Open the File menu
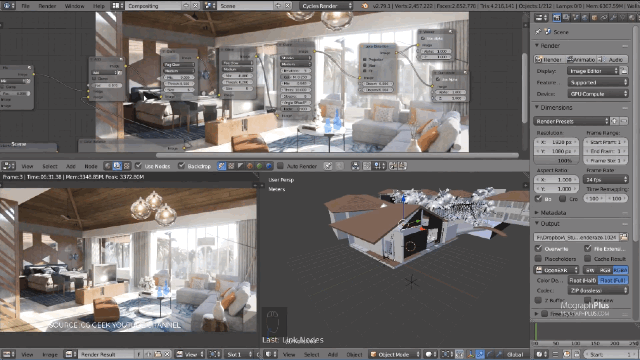 (25, 6)
